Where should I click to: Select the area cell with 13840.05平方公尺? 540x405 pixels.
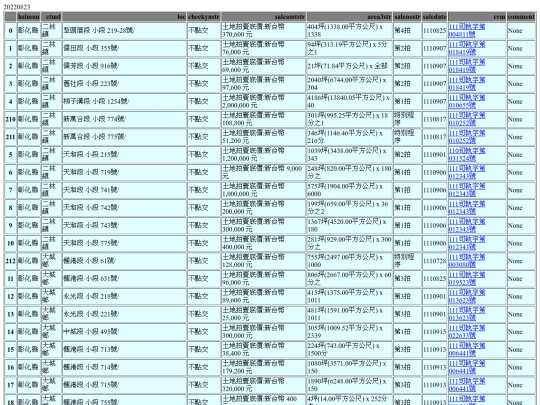(350, 102)
